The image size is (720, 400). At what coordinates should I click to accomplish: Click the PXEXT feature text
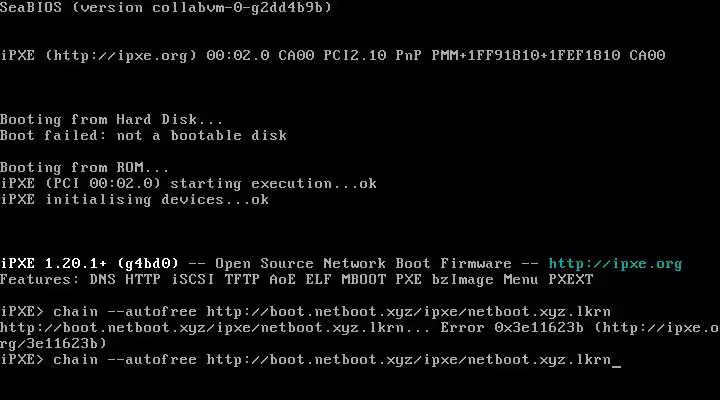570,280
